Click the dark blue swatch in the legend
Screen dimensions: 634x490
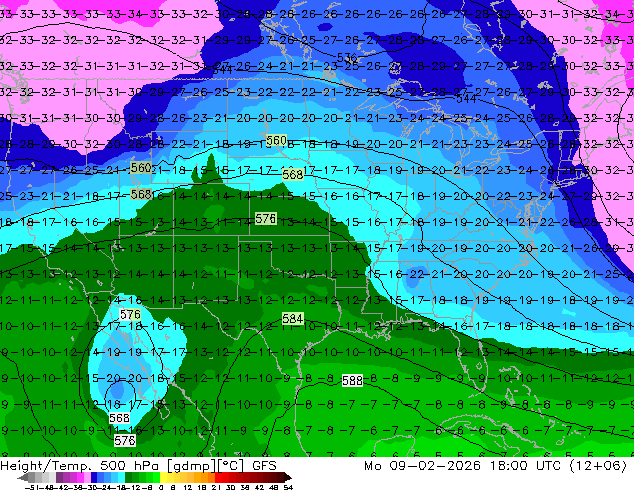[x=94, y=478]
